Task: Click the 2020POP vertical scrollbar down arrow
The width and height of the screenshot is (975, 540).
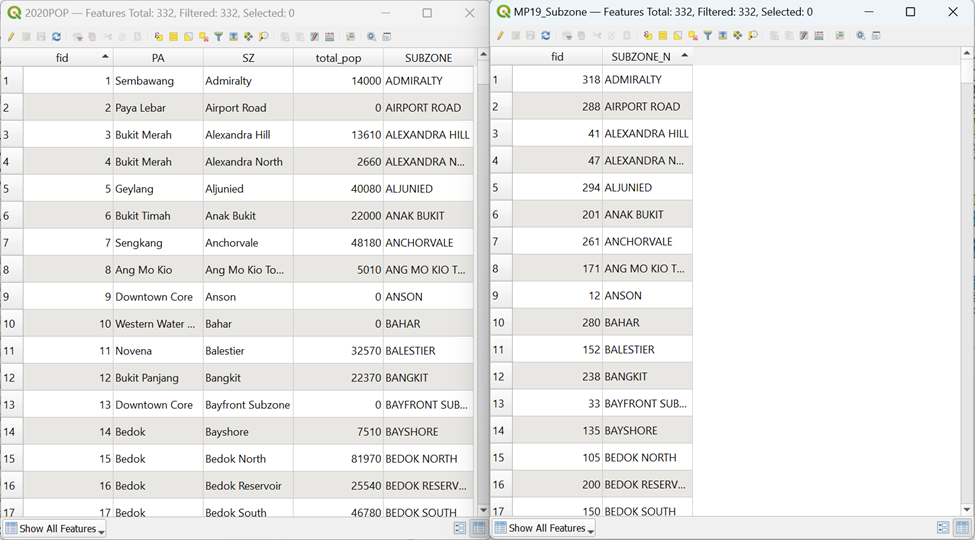Action: (x=482, y=511)
